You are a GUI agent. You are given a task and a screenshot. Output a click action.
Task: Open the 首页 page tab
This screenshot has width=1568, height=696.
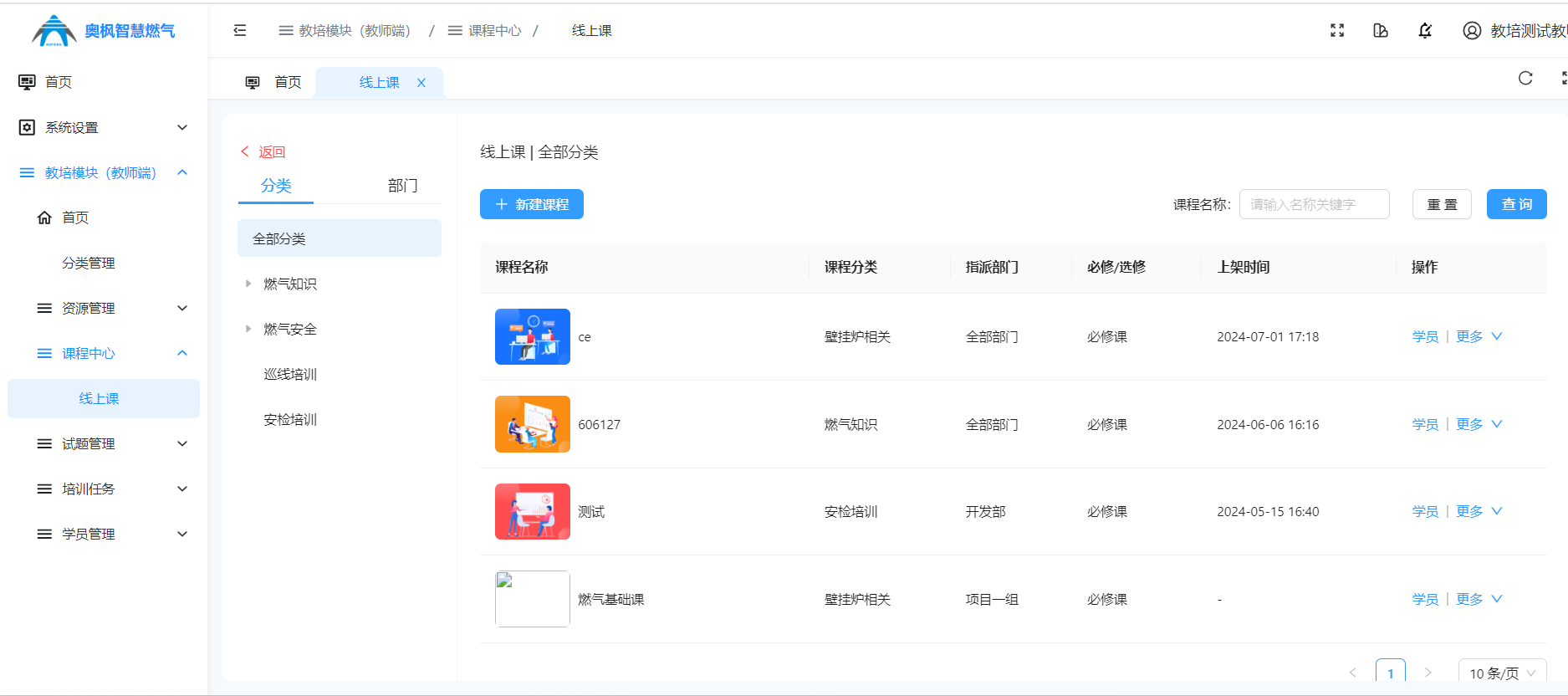coord(273,82)
